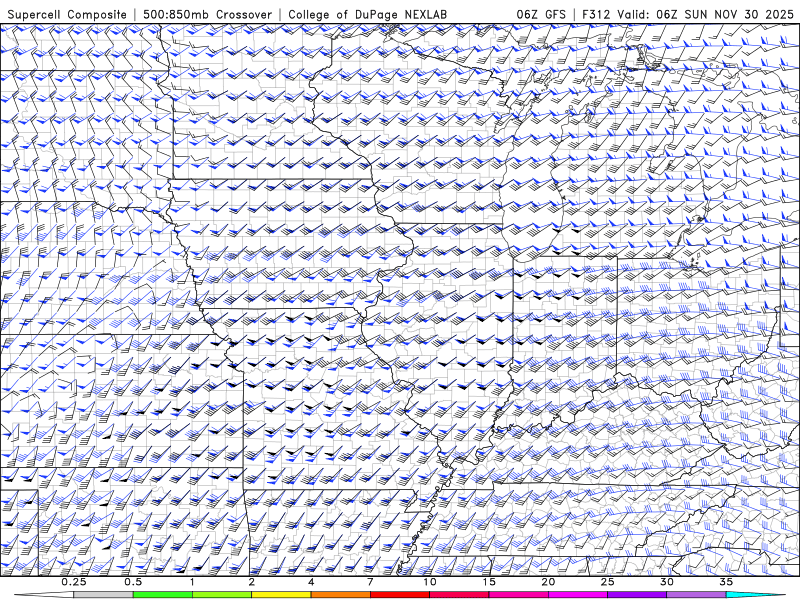
Task: Click the '0.5' colorbar label
Action: 133,582
